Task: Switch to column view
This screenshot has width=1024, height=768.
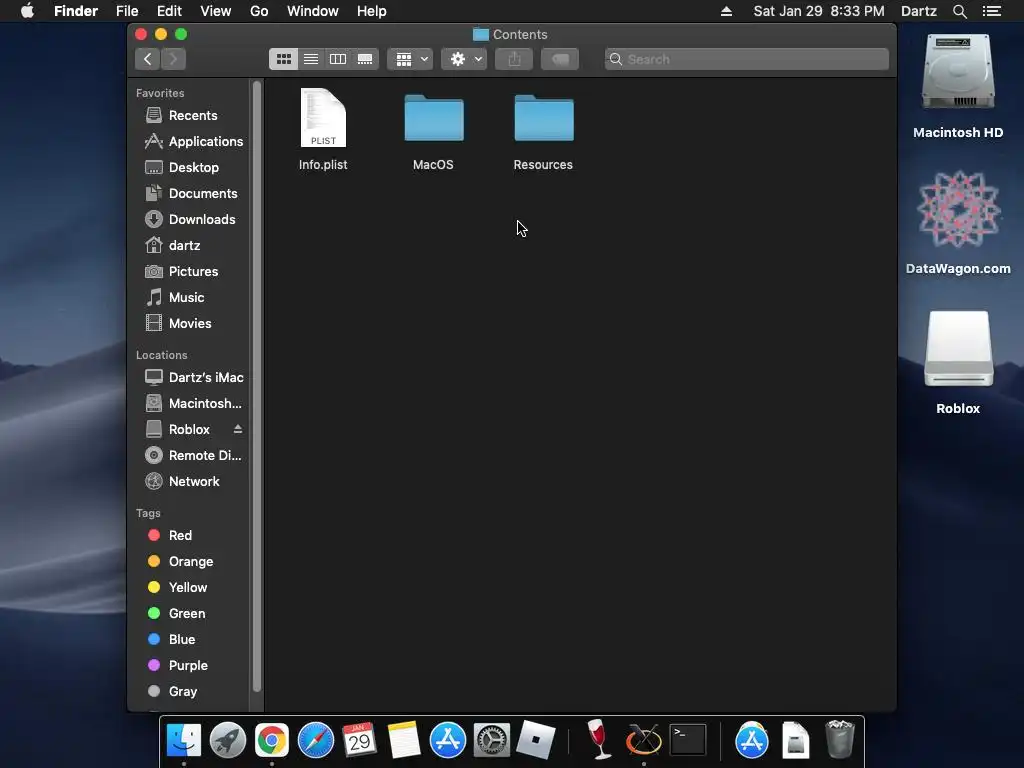Action: pos(338,59)
